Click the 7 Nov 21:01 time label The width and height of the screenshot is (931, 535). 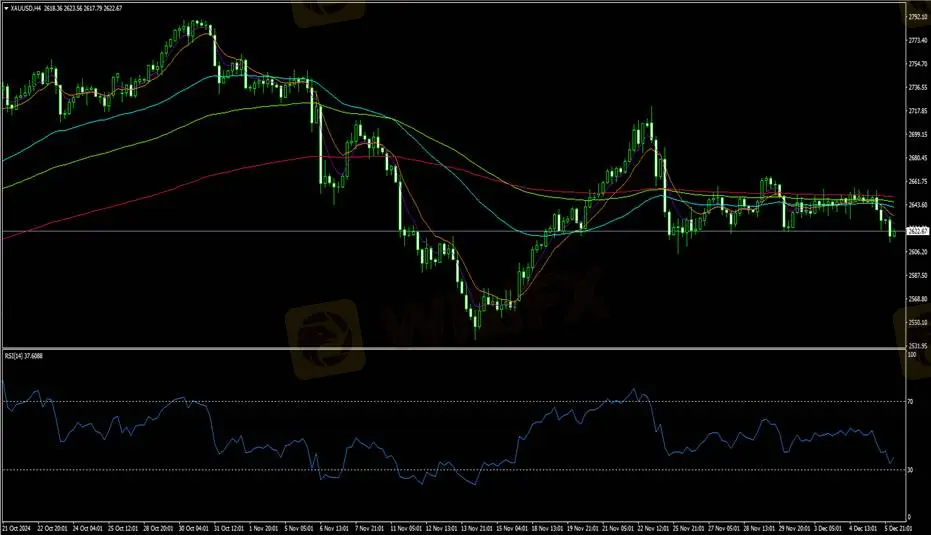tap(370, 528)
